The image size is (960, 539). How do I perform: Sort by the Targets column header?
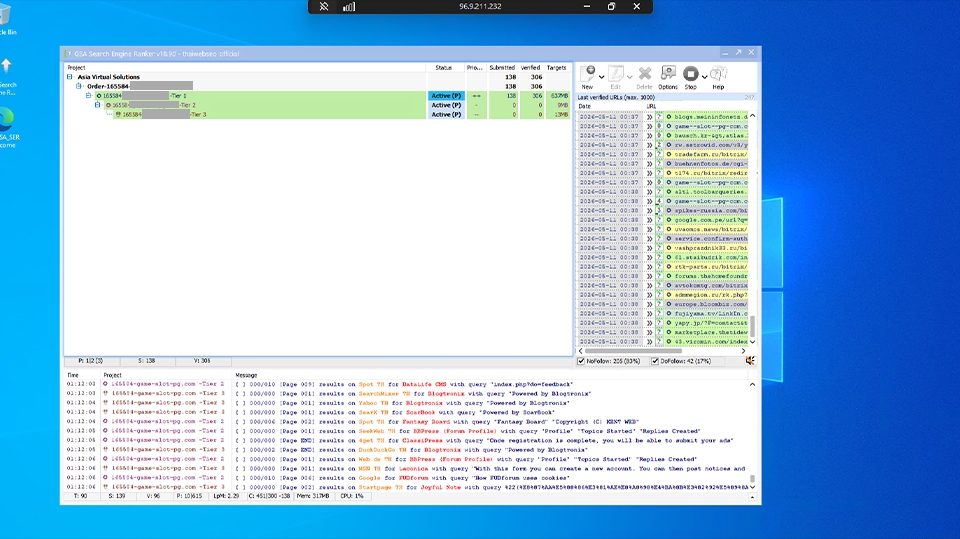click(557, 68)
